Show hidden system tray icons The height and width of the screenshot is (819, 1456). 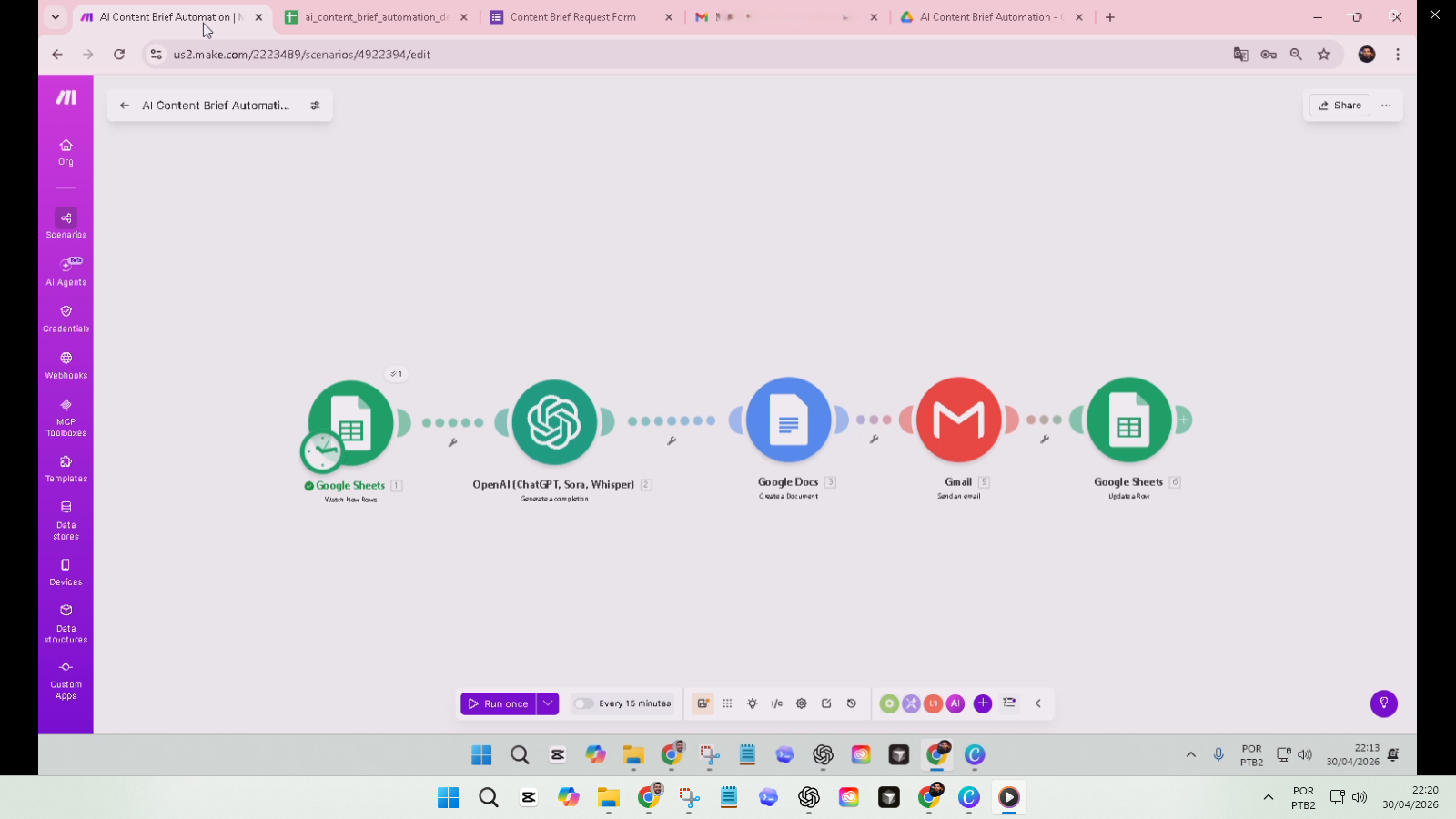pyautogui.click(x=1268, y=797)
